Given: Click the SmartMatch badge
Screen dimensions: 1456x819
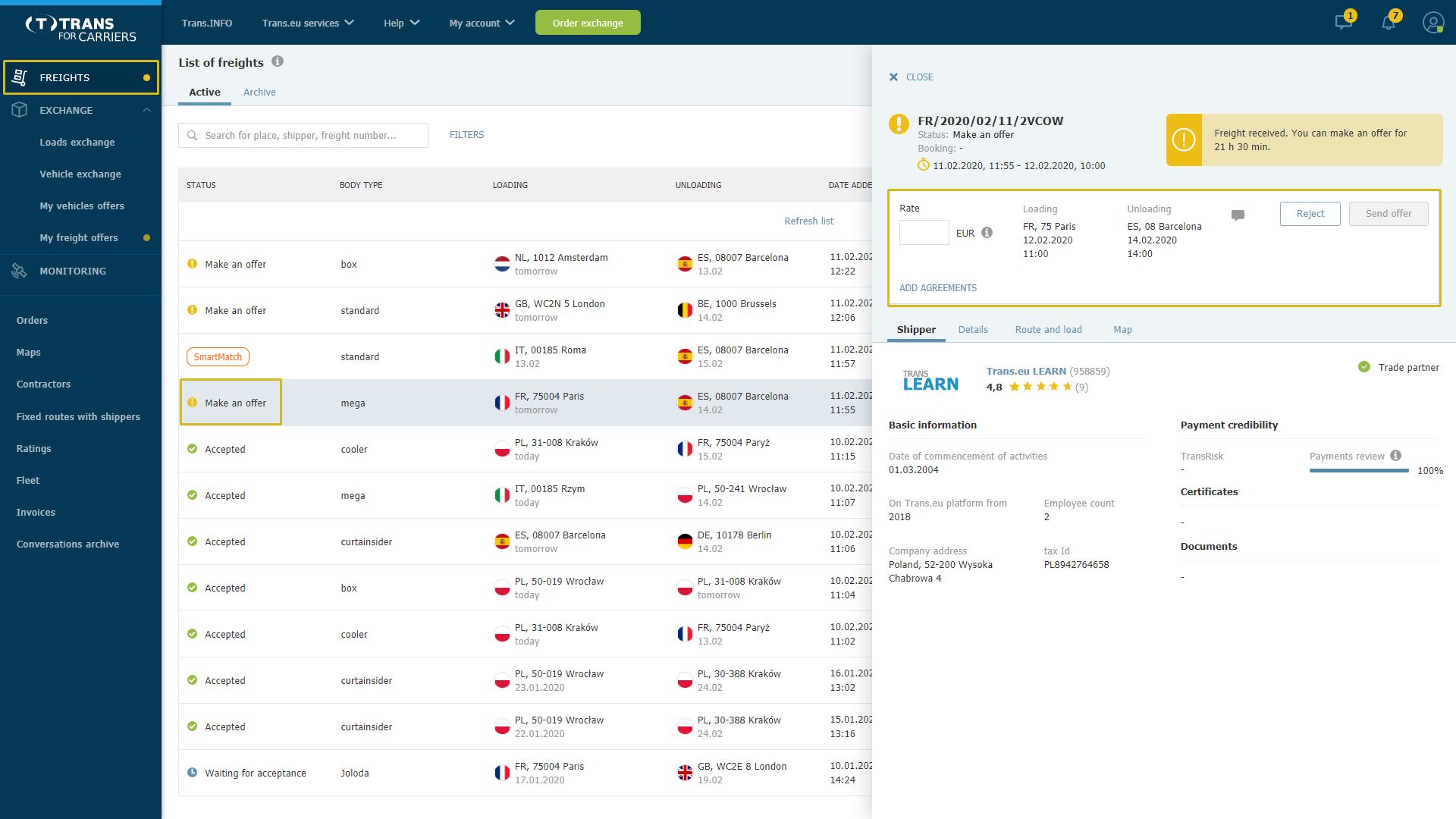Looking at the screenshot, I should (218, 356).
